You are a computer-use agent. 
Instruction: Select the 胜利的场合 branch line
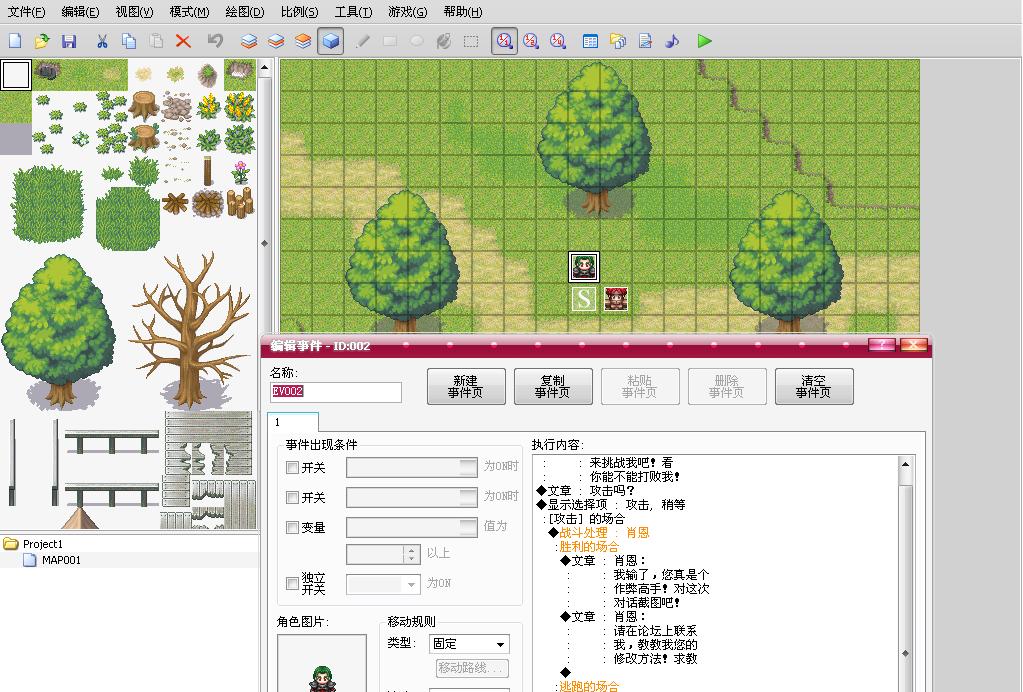pyautogui.click(x=588, y=547)
